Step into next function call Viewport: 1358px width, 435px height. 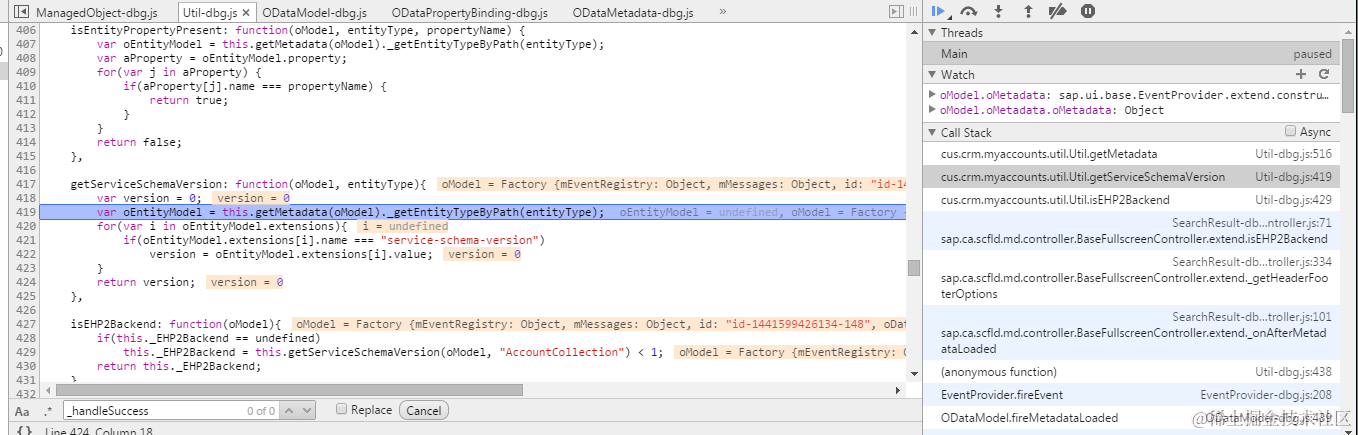click(x=998, y=11)
